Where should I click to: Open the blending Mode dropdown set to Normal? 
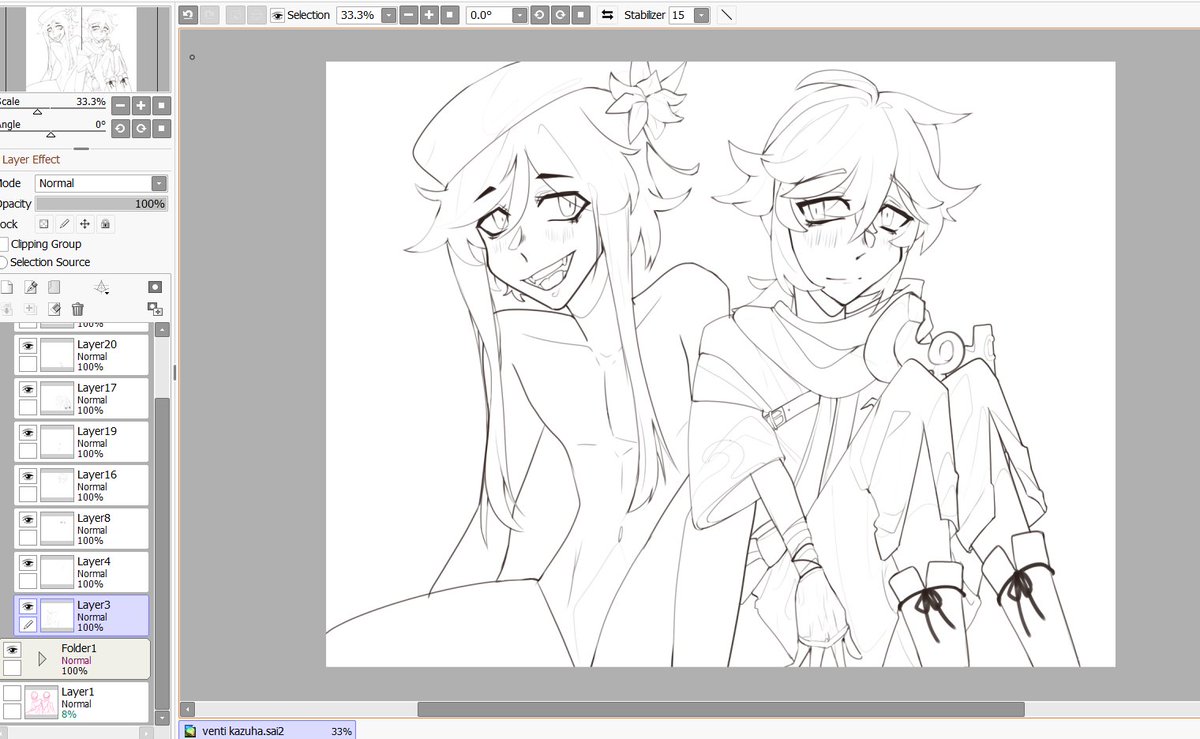click(x=101, y=183)
